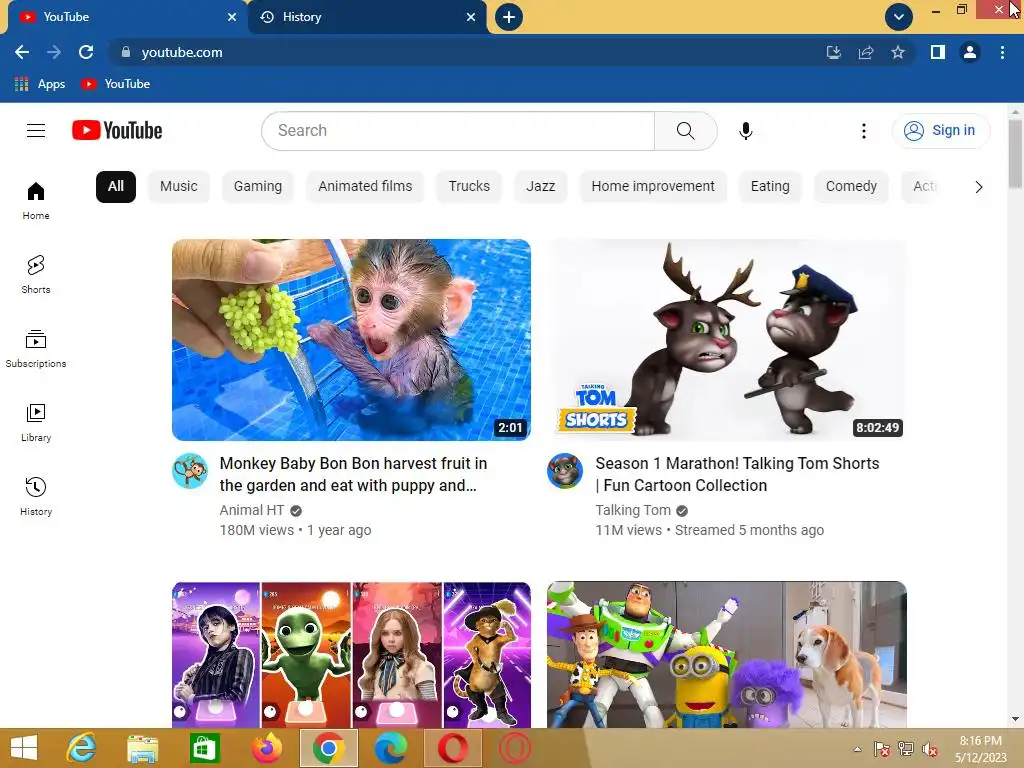This screenshot has width=1024, height=768.
Task: Open Monkey Baby Bon Bon video title
Action: (x=353, y=474)
